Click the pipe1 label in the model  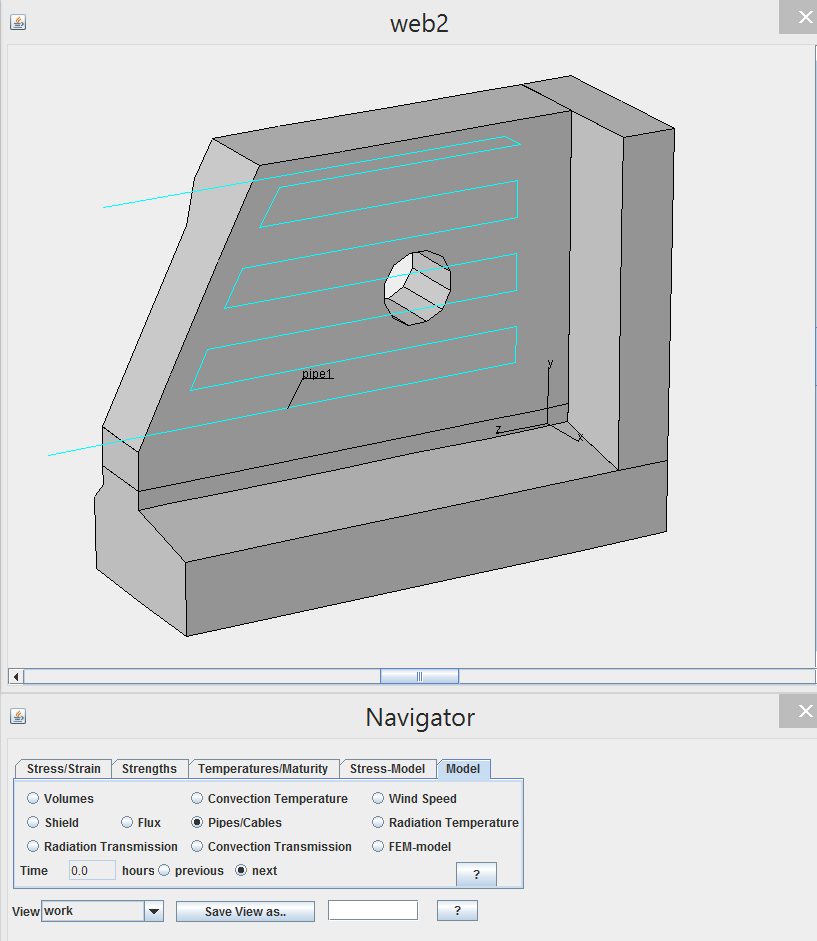(x=317, y=374)
